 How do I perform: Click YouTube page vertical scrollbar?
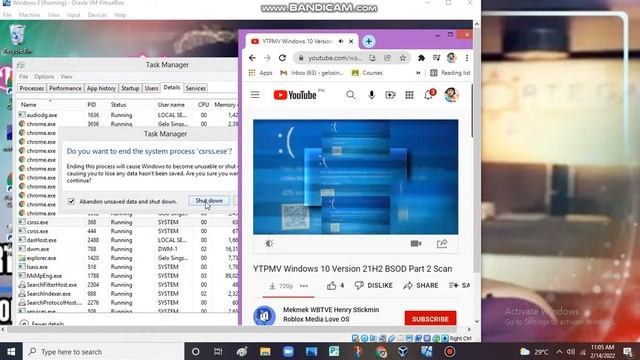(473, 110)
